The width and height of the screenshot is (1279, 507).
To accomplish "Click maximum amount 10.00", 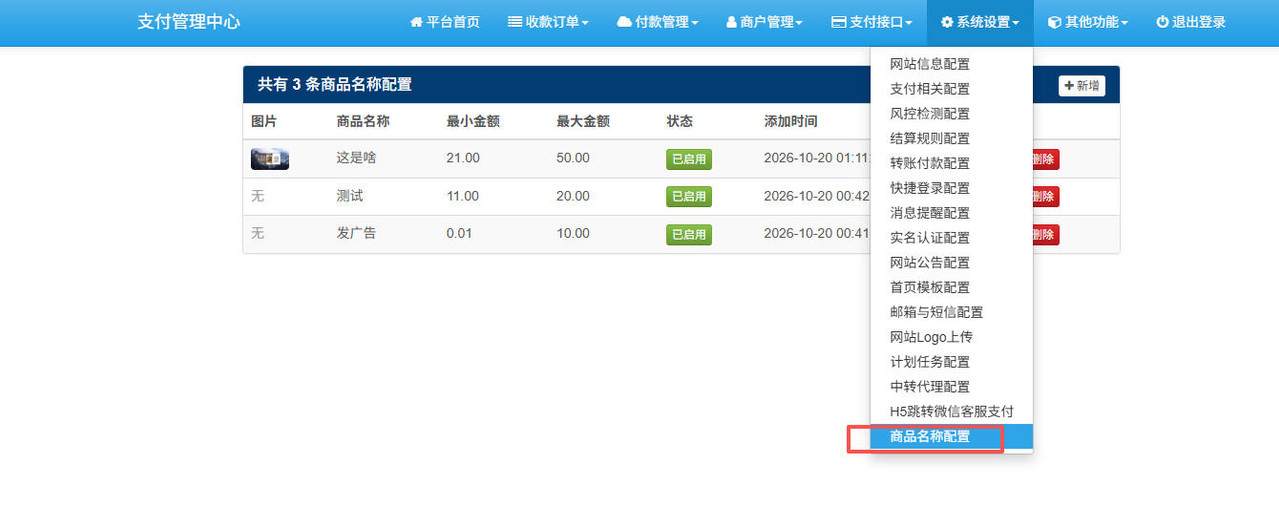I will pyautogui.click(x=573, y=233).
